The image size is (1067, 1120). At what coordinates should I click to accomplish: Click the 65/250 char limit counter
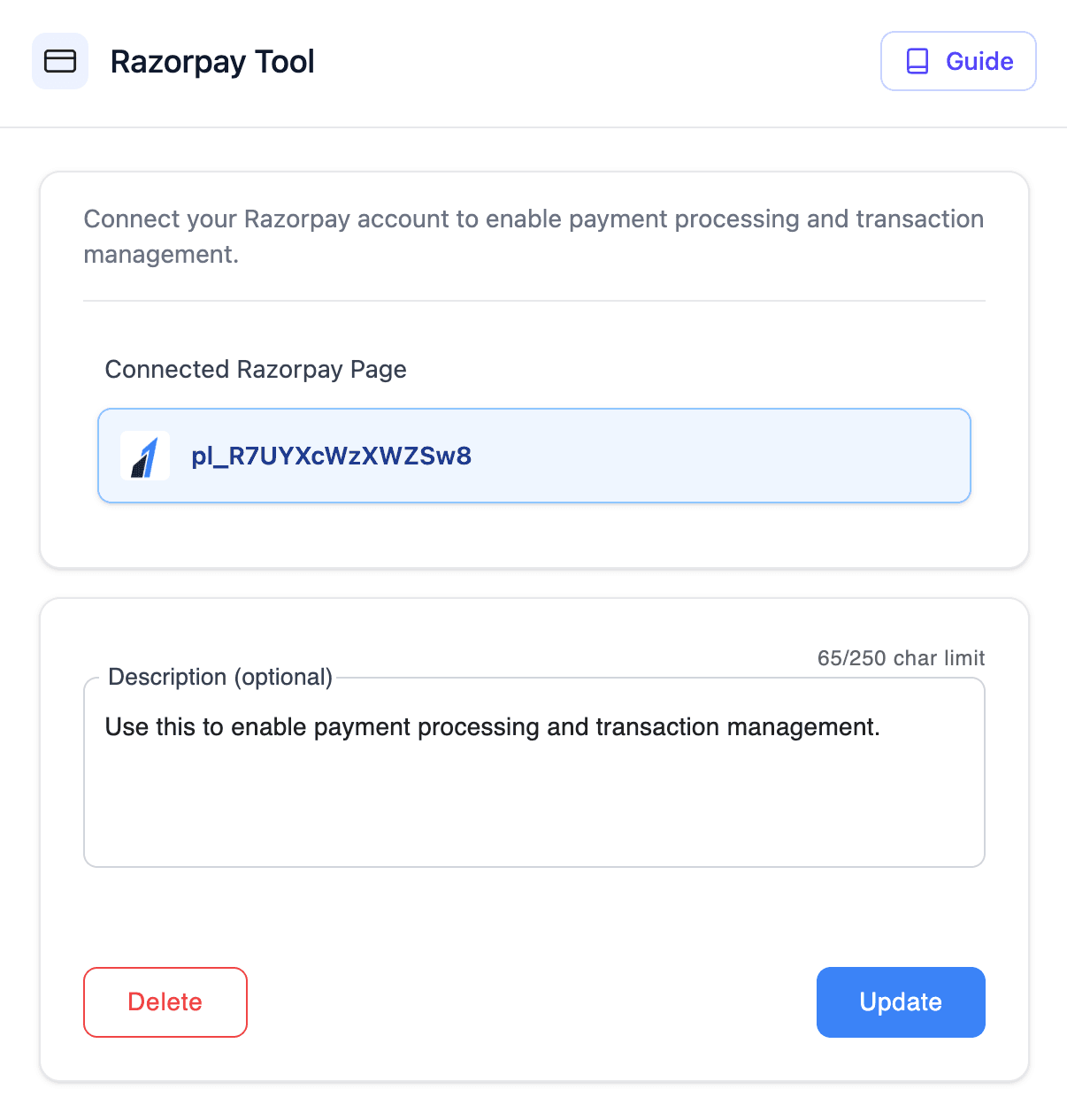tap(901, 658)
